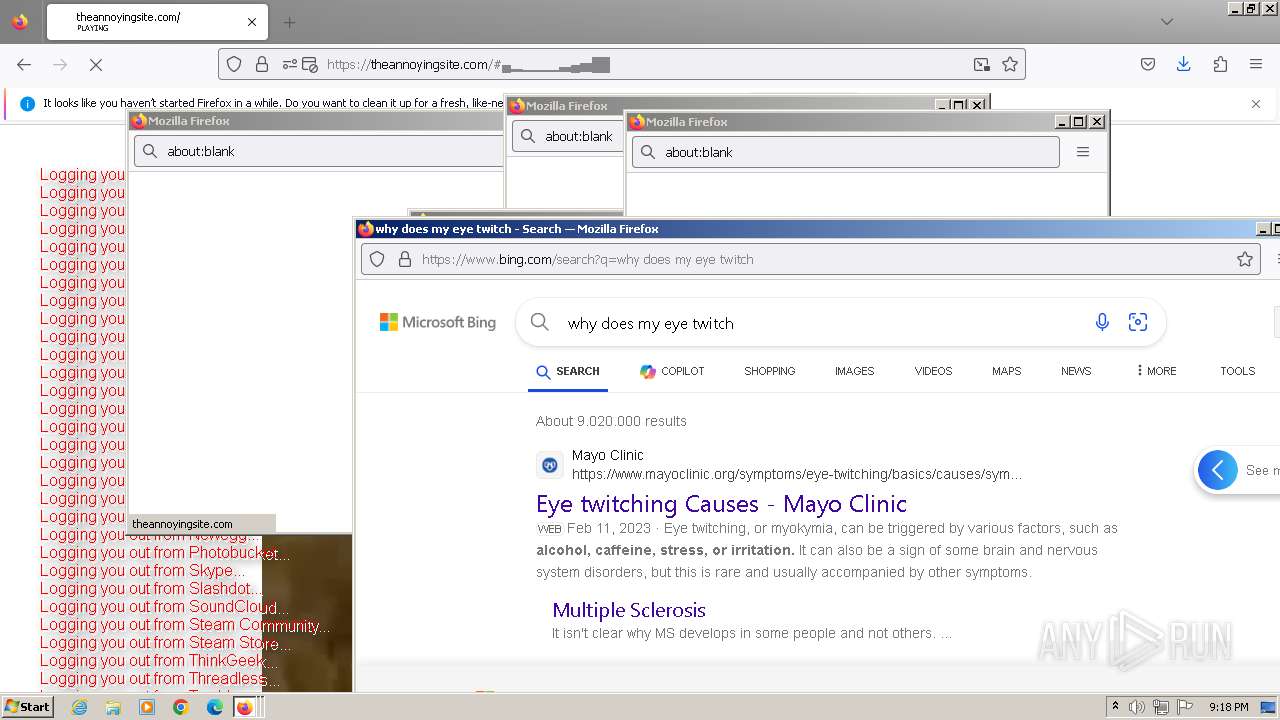The image size is (1280, 720).
Task: Bookmark the Bing search page with star
Action: [x=1245, y=259]
